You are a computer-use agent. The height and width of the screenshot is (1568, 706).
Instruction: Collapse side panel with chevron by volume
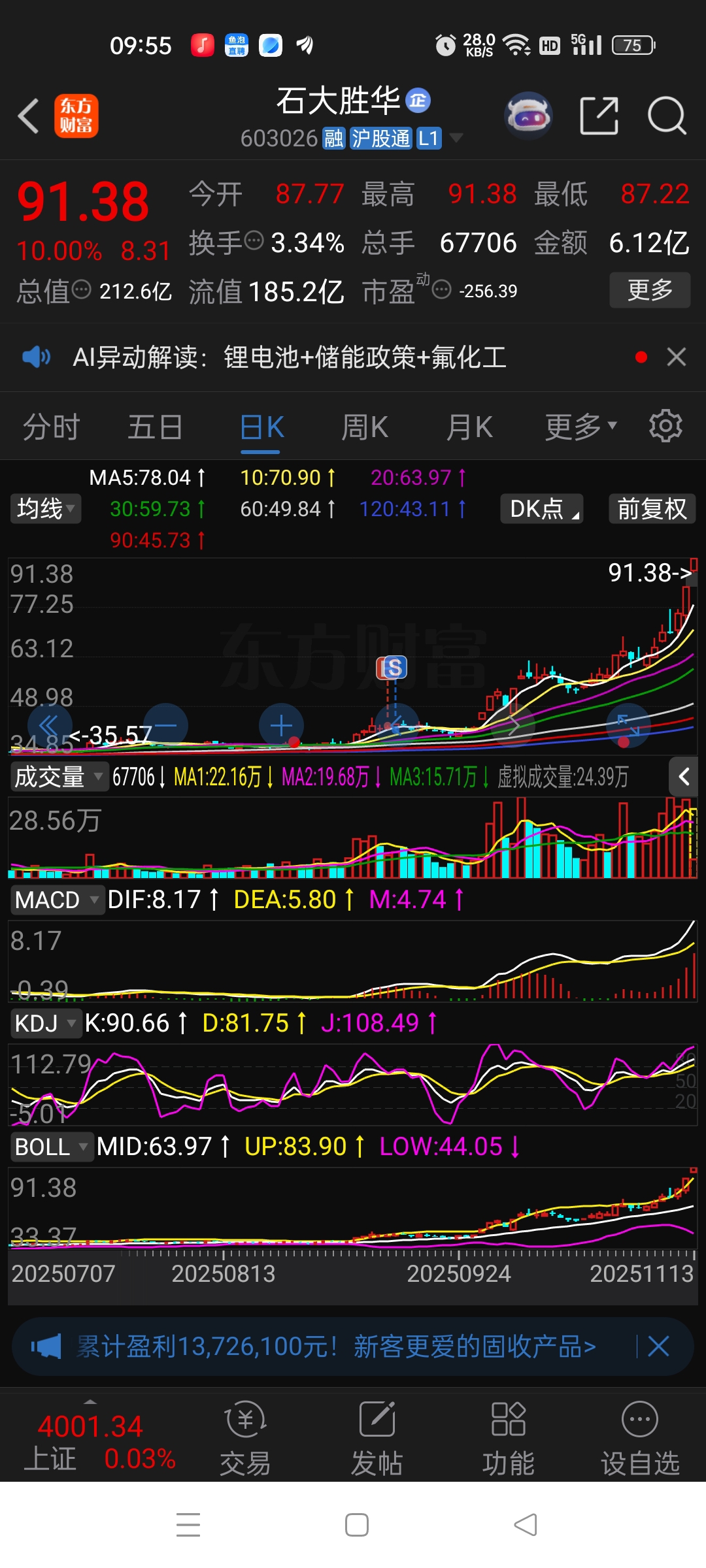(684, 777)
